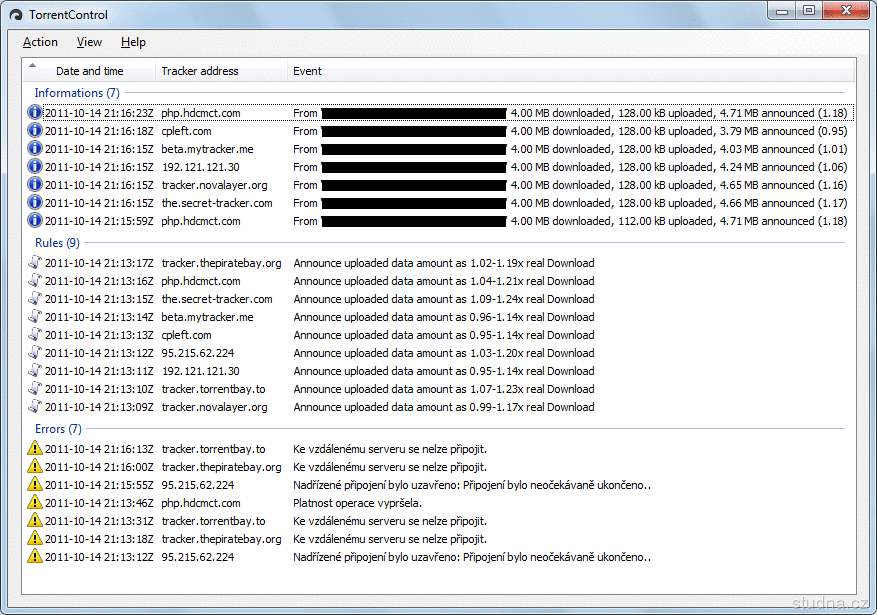Sort by Tracker address column header
This screenshot has height=615, width=877.
pos(200,71)
